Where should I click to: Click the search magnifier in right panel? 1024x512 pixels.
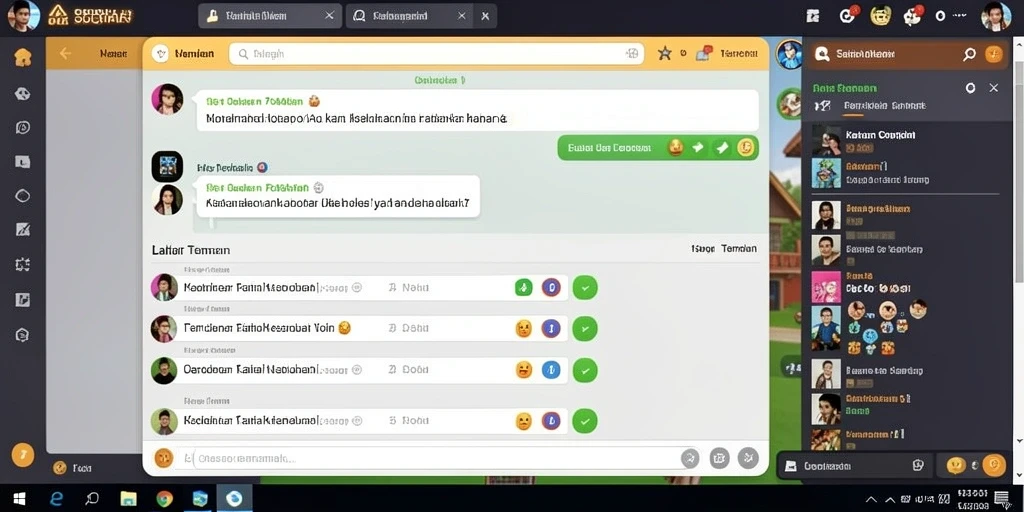coord(969,55)
